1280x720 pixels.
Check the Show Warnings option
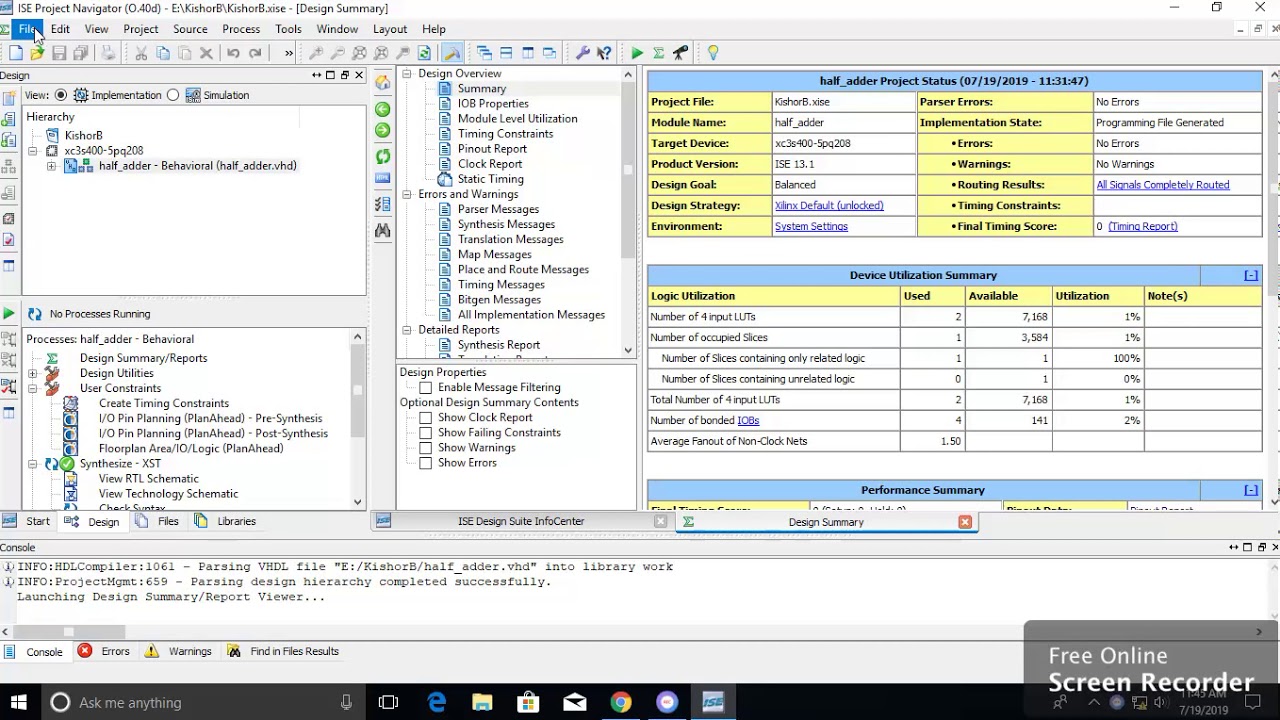(x=426, y=447)
